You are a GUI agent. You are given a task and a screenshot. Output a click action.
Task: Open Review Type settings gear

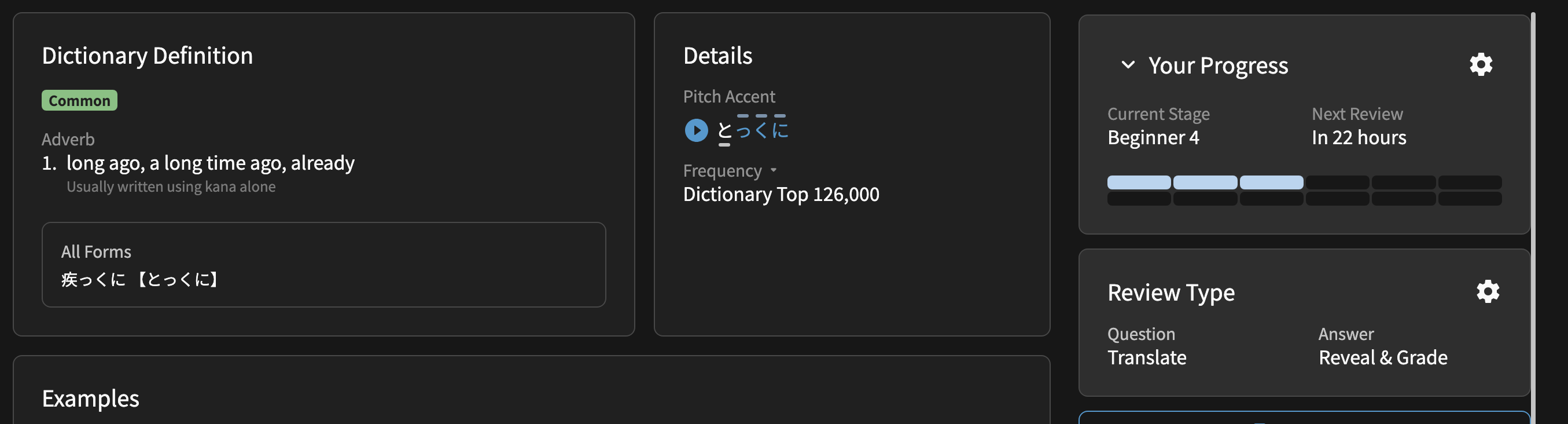coord(1488,291)
